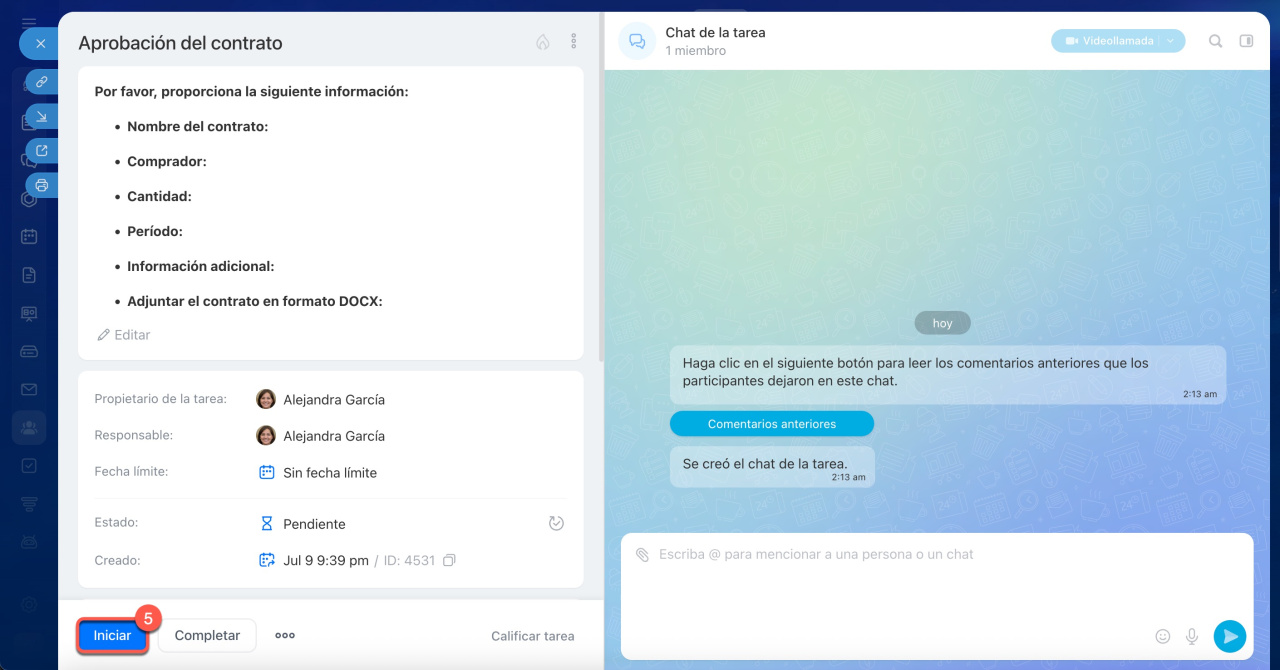
Task: Click the Completar button
Action: (x=207, y=636)
